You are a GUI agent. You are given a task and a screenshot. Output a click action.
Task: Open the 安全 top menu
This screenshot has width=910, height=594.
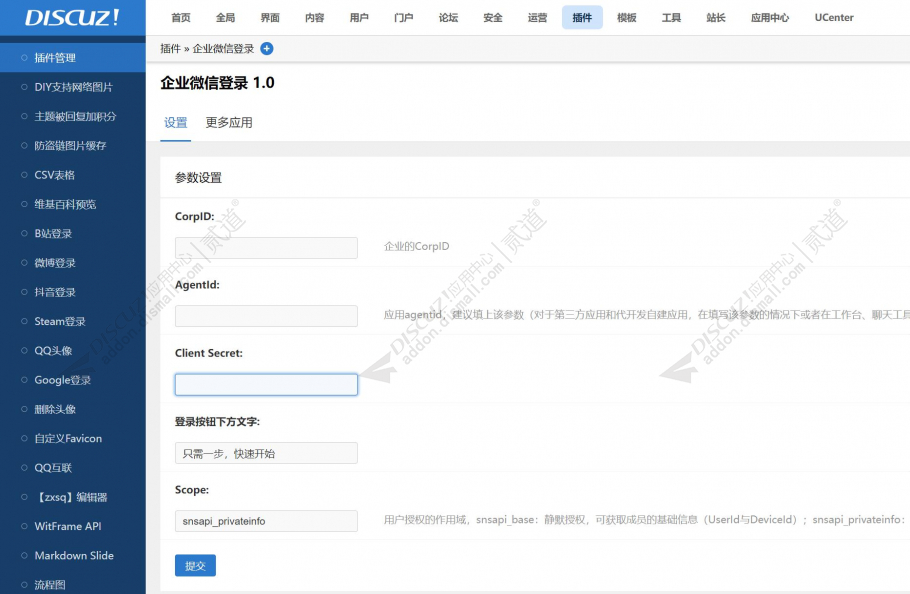click(x=493, y=17)
